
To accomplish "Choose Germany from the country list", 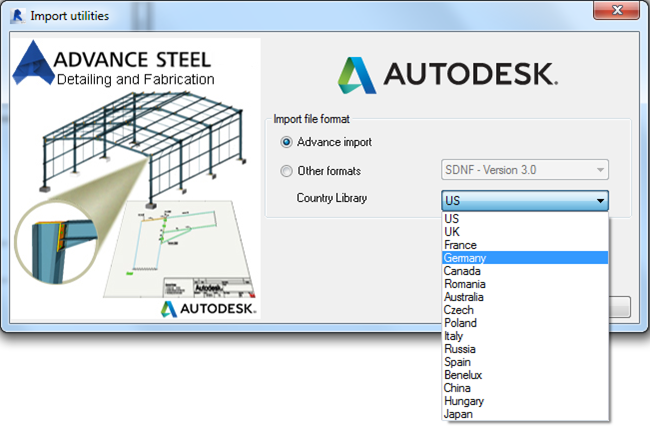I will (x=525, y=258).
